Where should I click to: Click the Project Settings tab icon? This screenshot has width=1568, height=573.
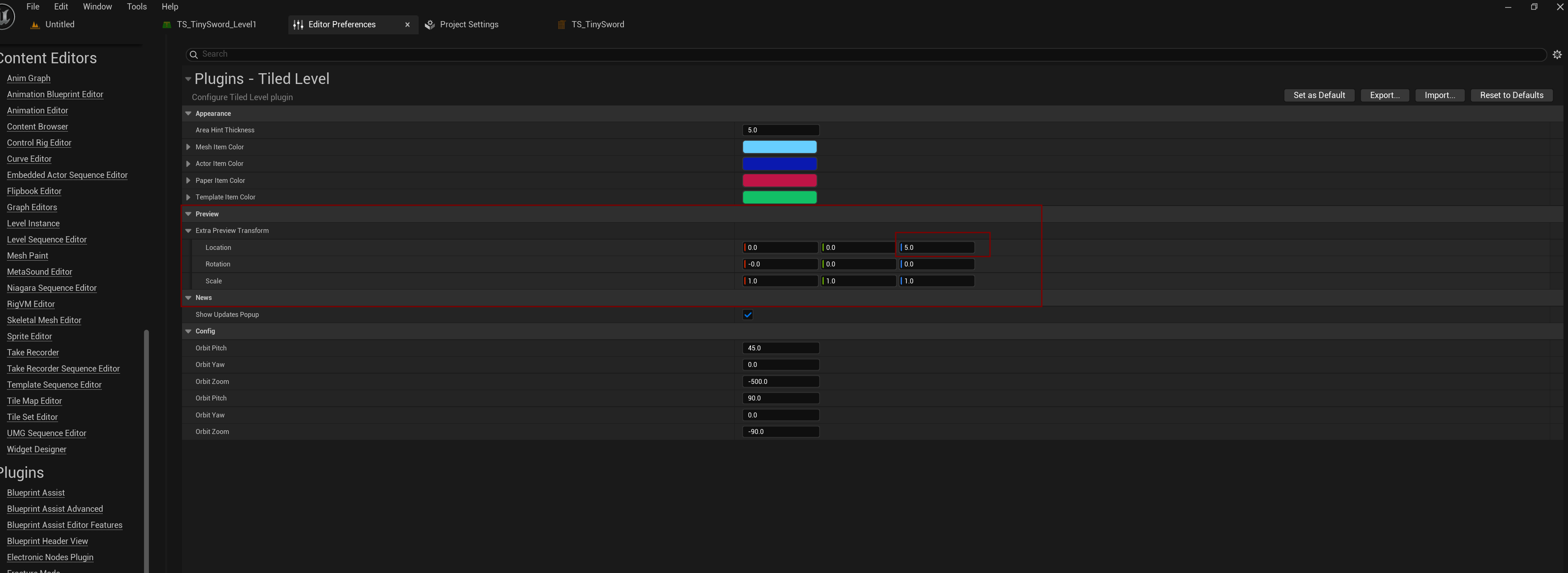point(430,25)
